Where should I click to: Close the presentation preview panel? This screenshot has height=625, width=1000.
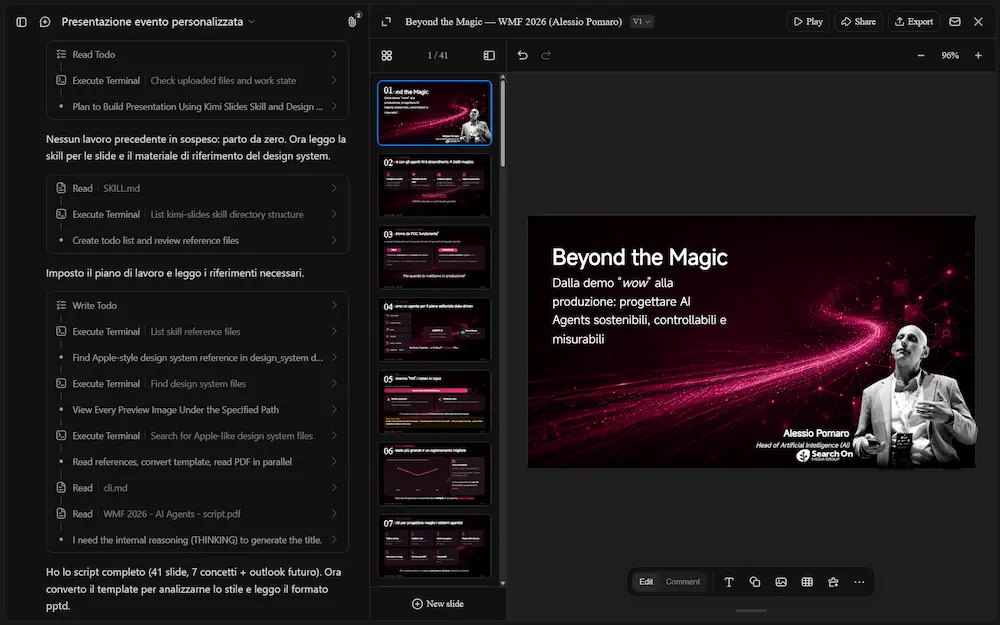pyautogui.click(x=978, y=22)
